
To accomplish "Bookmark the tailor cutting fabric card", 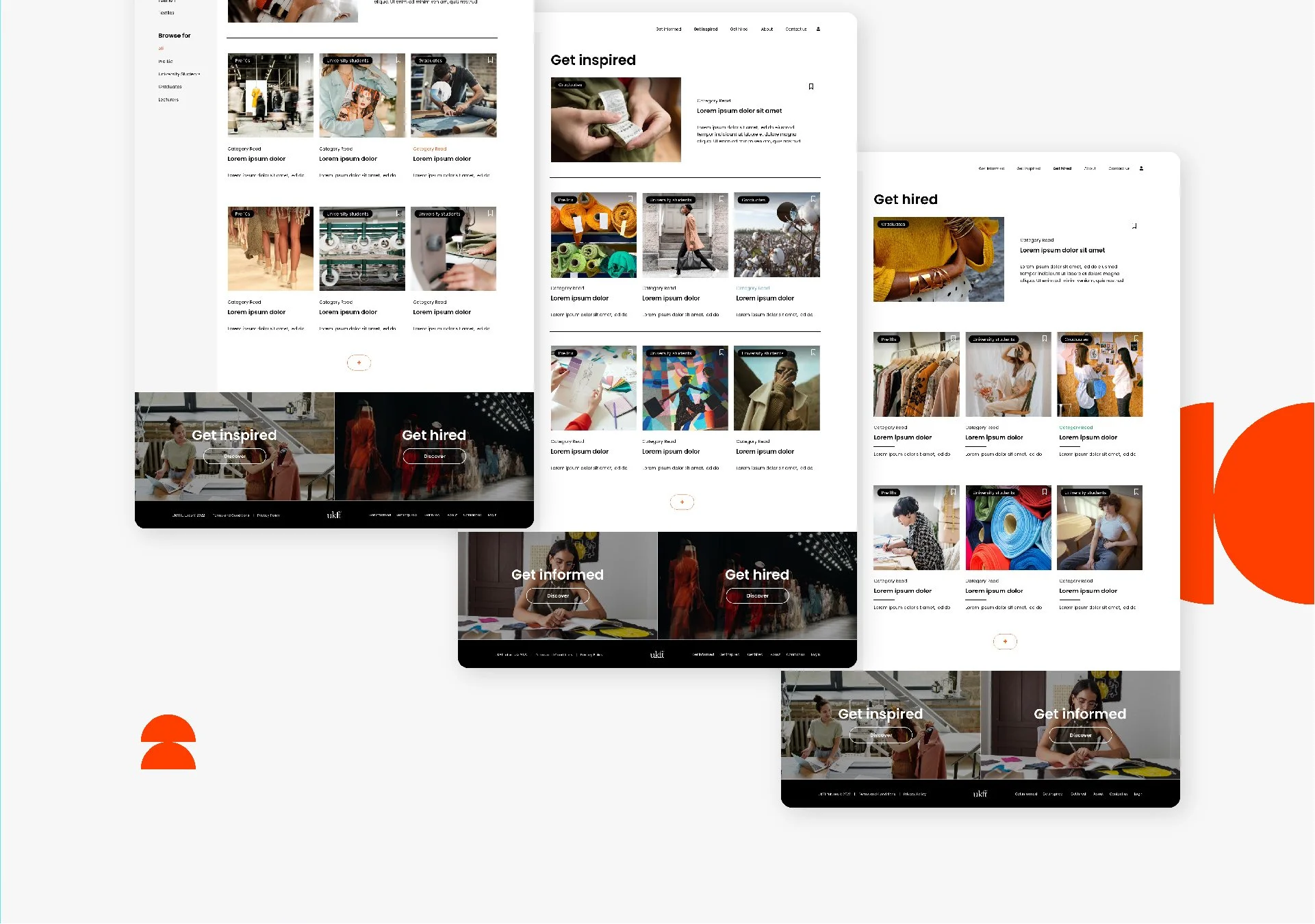I will pos(490,60).
